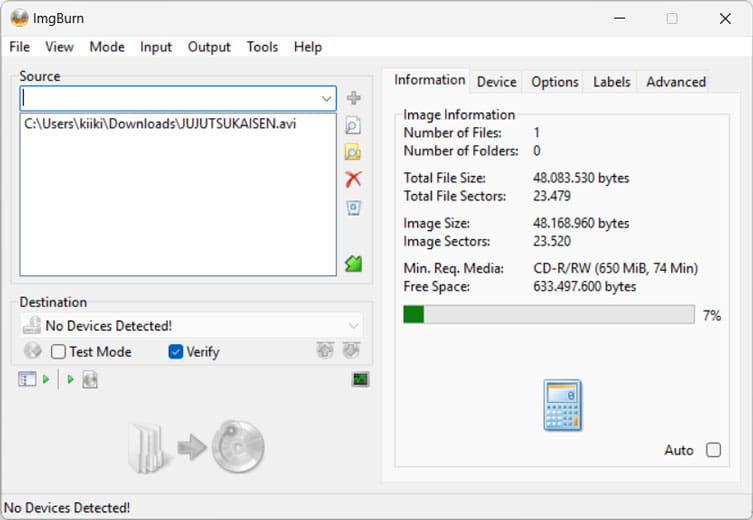Click the recycle bin clear list icon
This screenshot has height=520, width=753.
[x=353, y=208]
